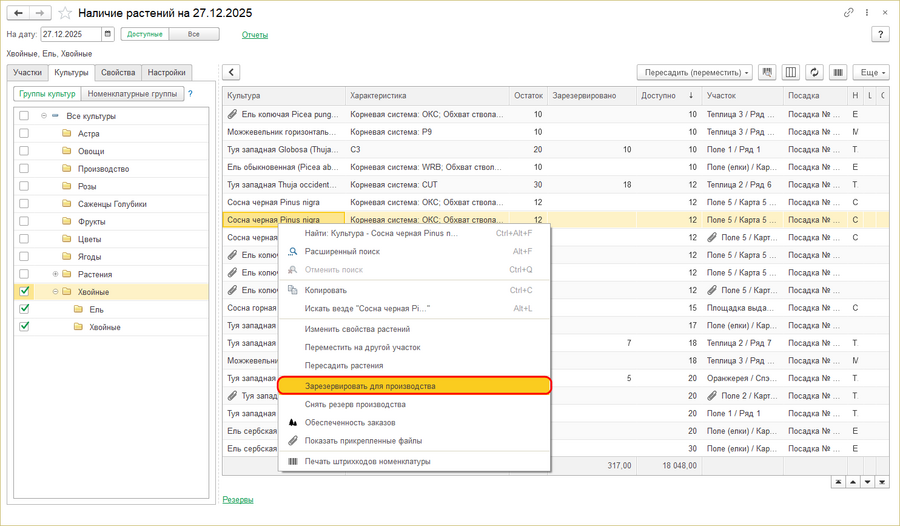Open the calendar picker next to date field
Screen dimensions: 900x526
(108, 34)
